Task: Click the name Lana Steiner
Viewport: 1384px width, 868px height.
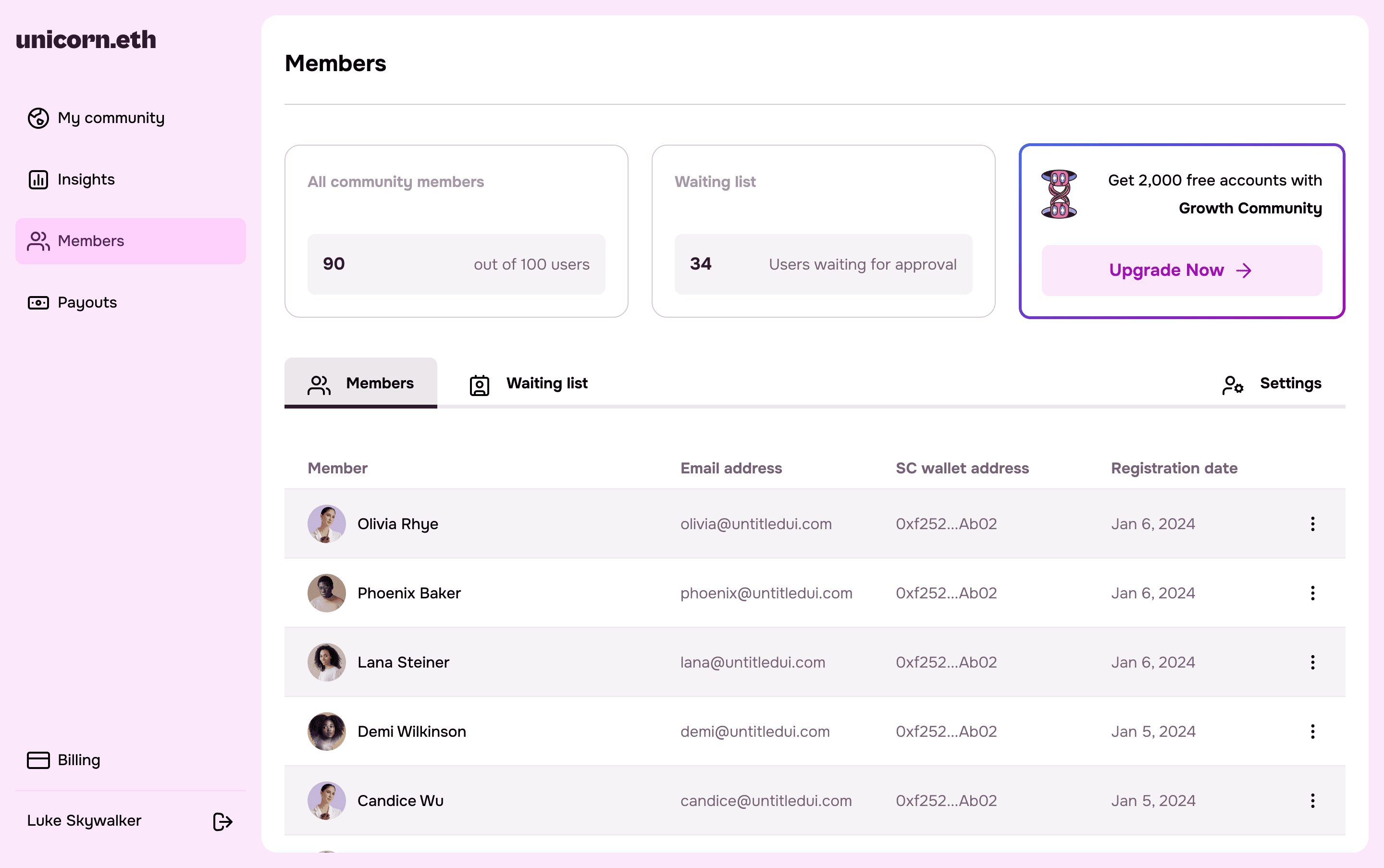Action: pyautogui.click(x=404, y=662)
